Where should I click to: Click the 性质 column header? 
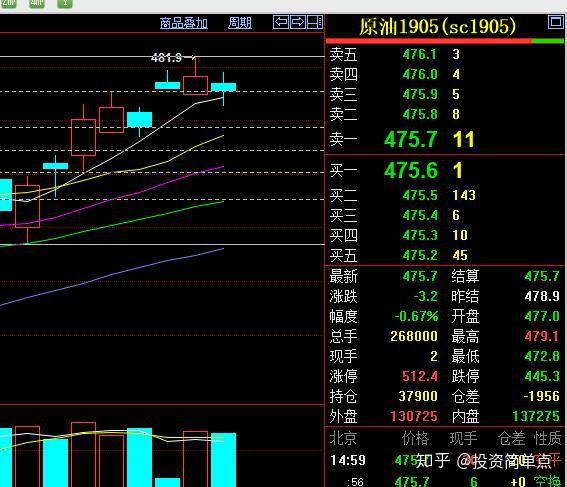tap(548, 439)
